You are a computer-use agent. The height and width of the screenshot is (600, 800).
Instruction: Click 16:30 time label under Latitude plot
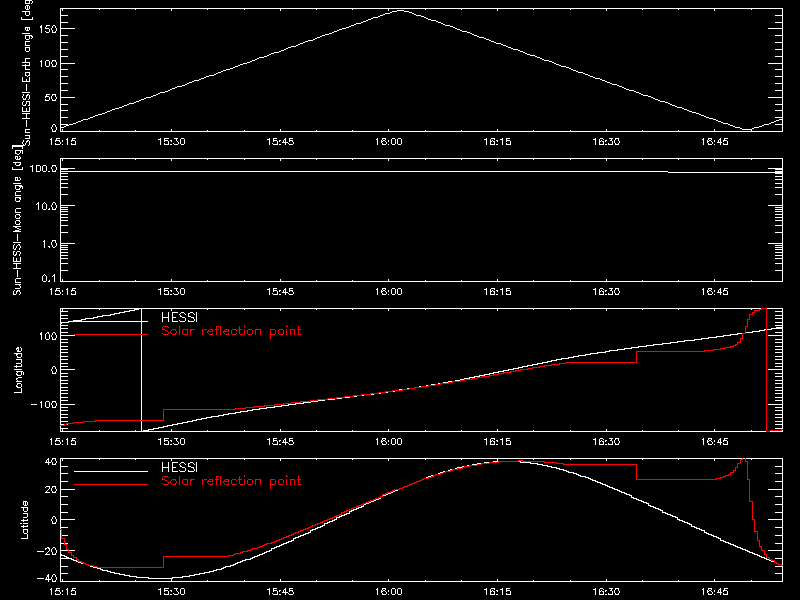606,592
